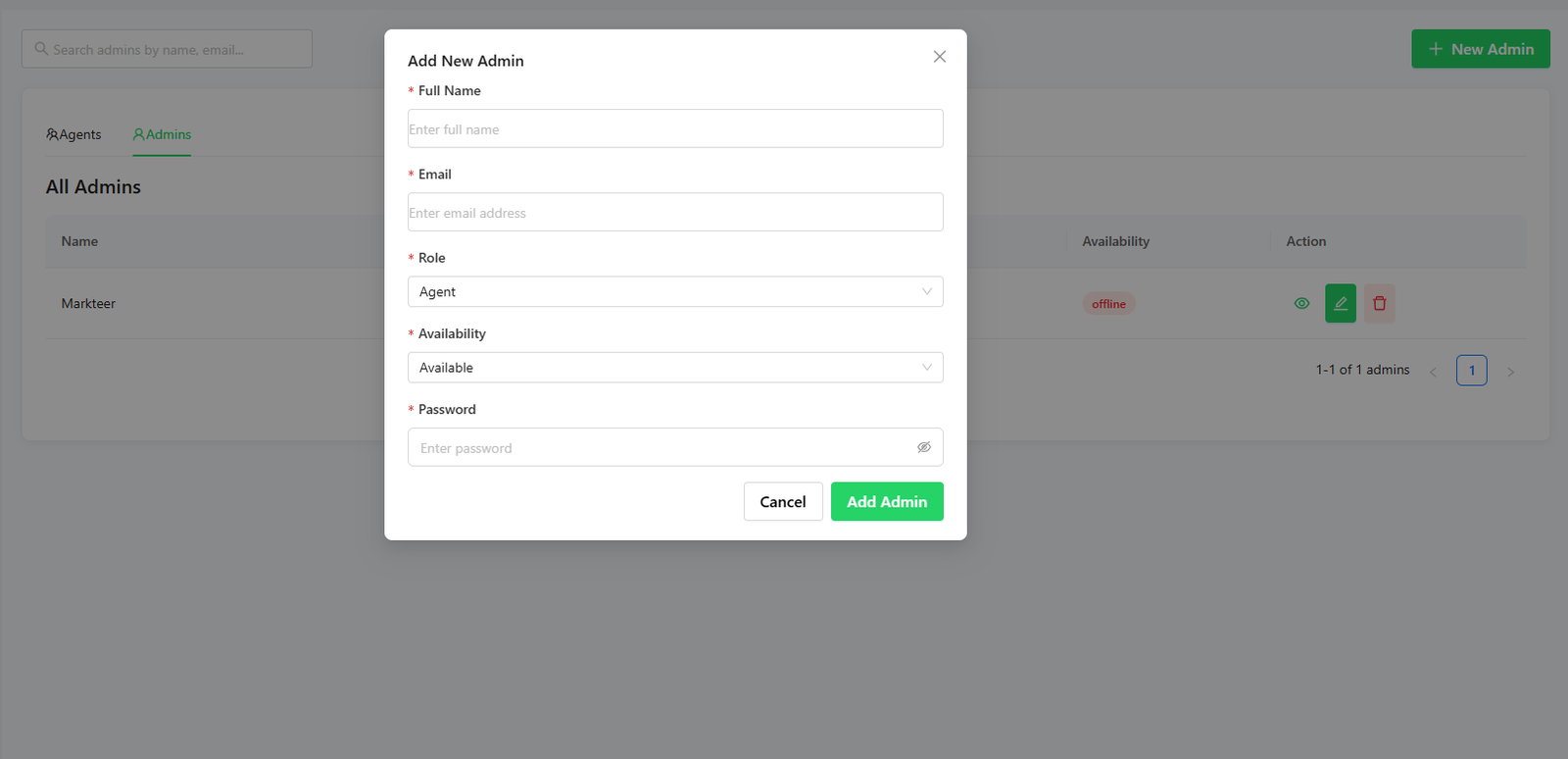
Task: Click the Admins person icon
Action: (139, 134)
